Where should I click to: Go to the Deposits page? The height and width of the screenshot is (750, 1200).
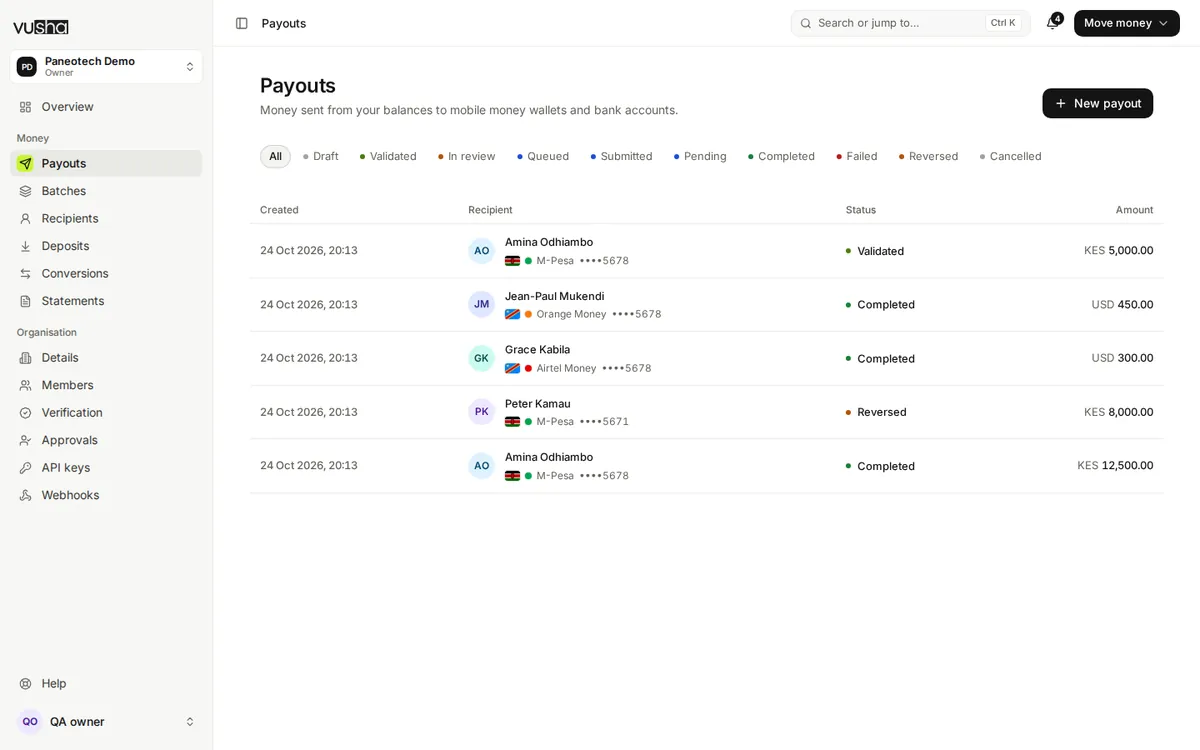[x=106, y=246]
